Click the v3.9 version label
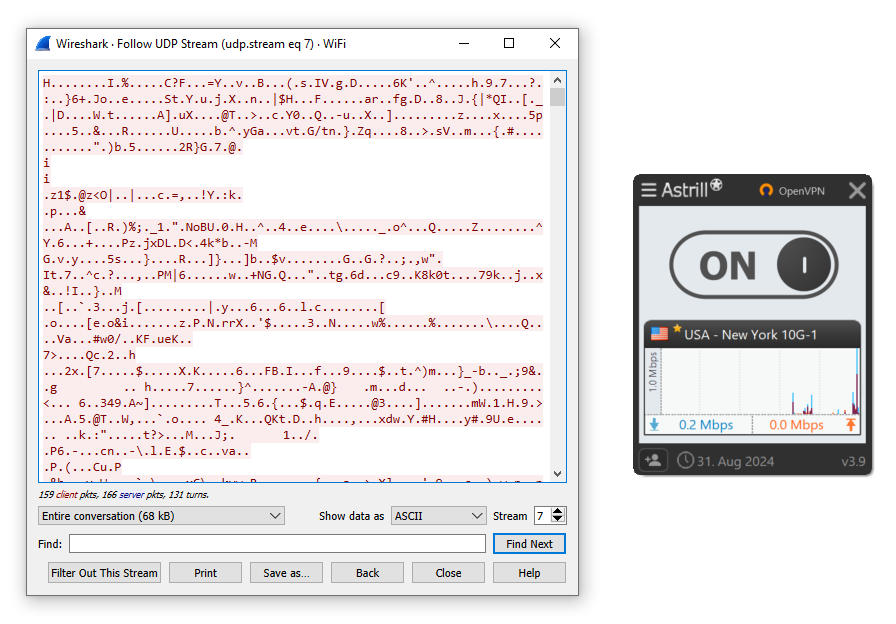 (853, 461)
